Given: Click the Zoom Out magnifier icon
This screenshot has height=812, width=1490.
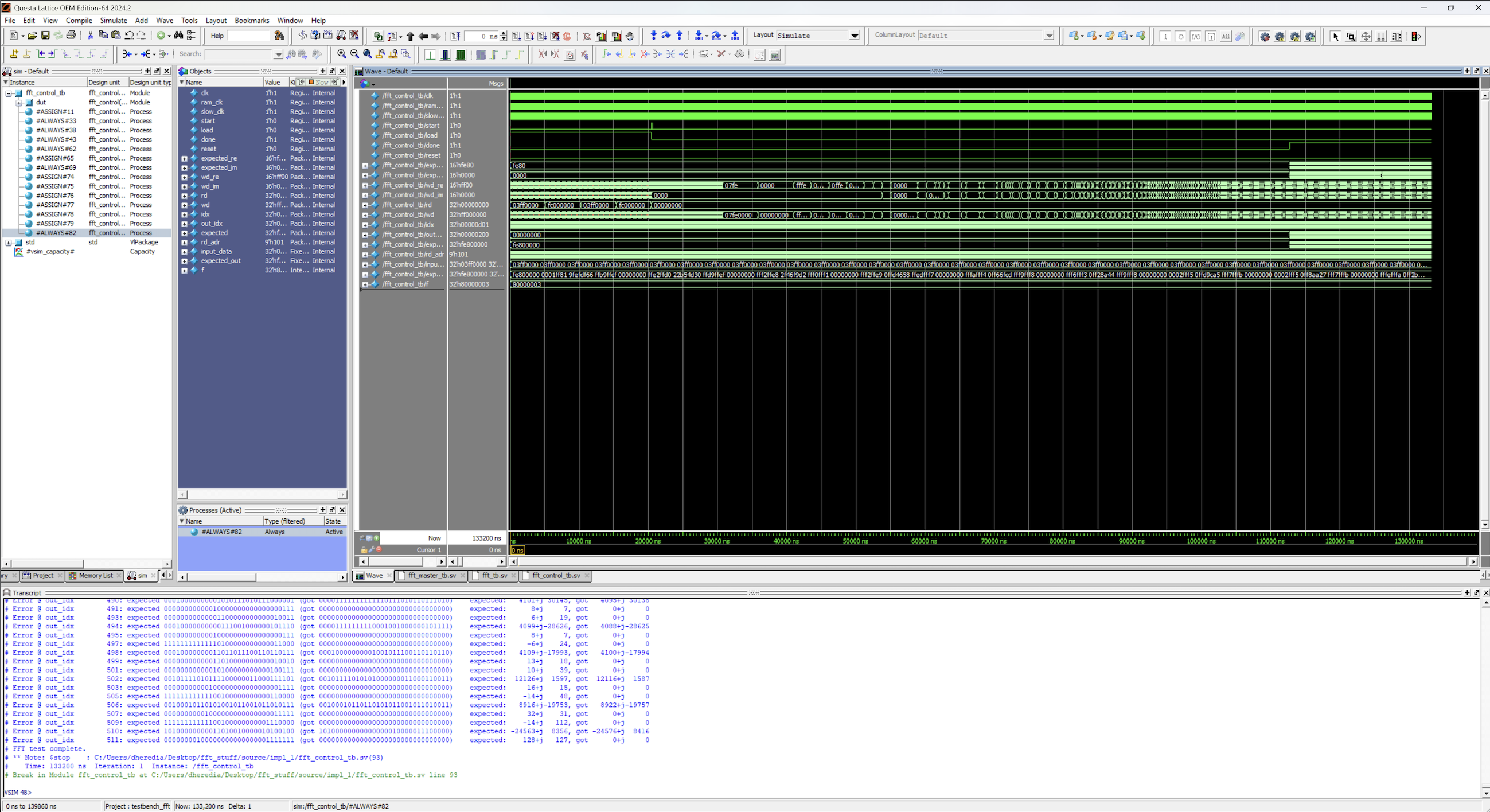Looking at the screenshot, I should coord(354,54).
